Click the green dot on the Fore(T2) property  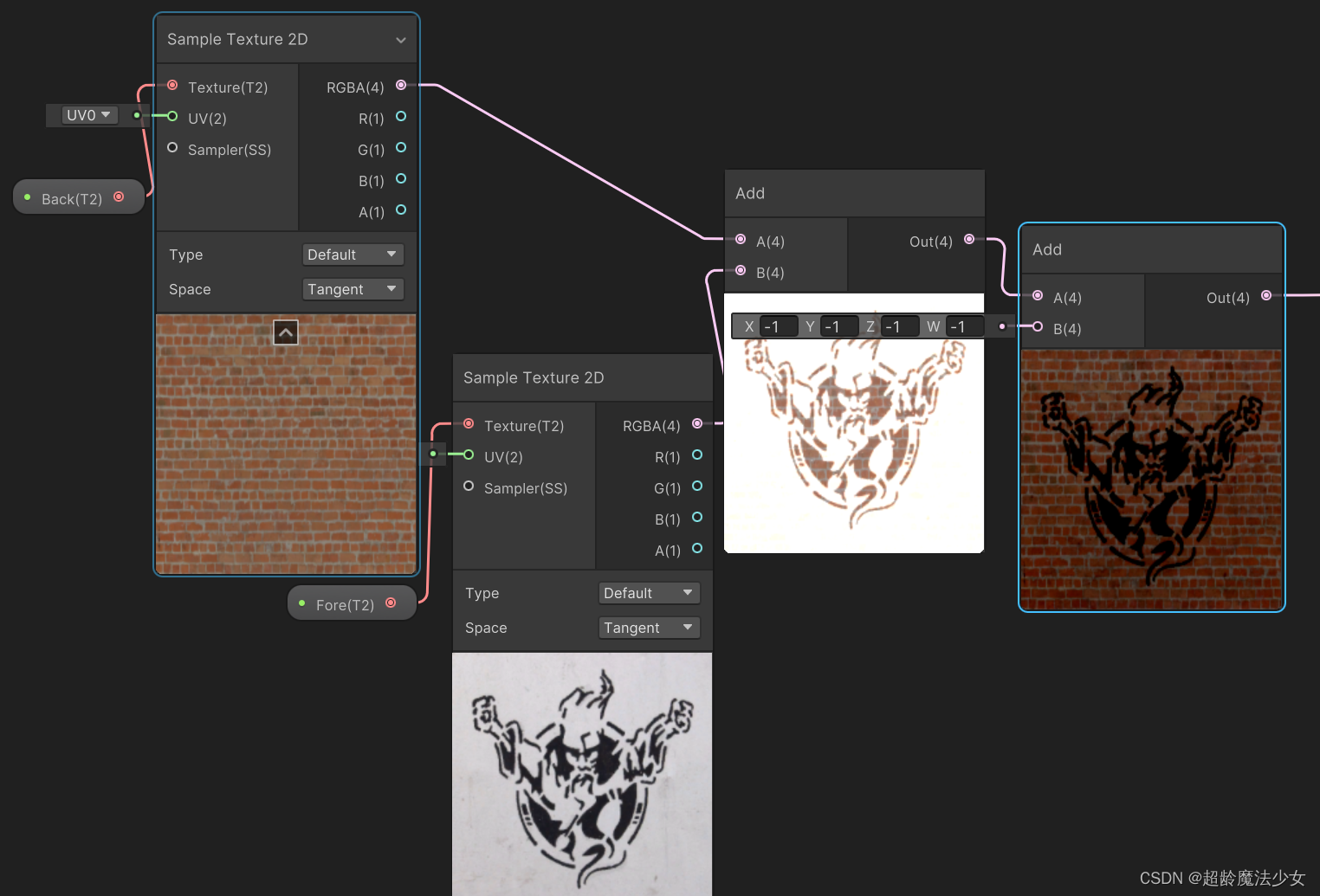click(x=301, y=603)
